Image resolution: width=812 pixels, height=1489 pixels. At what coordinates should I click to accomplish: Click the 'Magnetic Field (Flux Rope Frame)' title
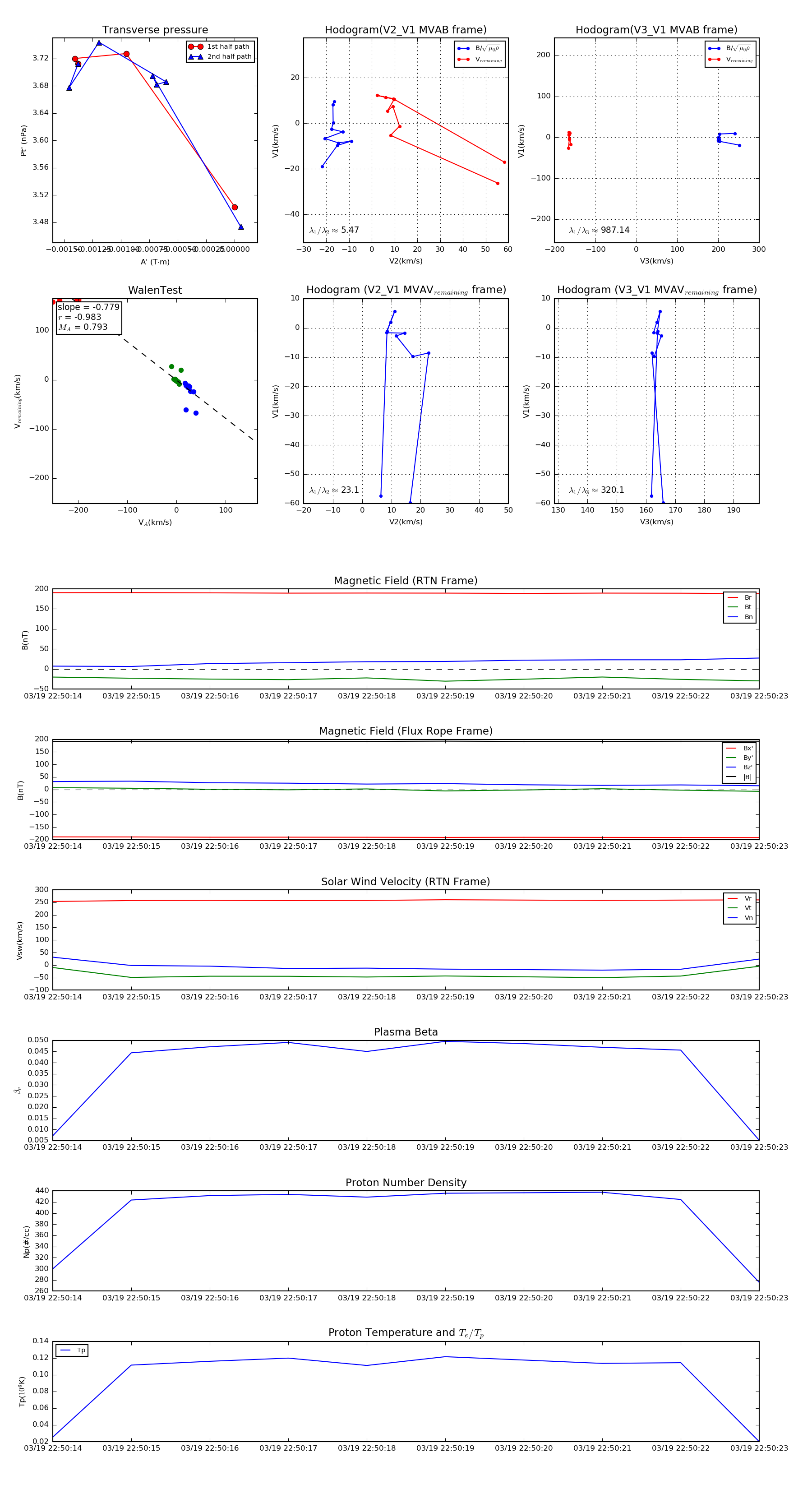406,731
